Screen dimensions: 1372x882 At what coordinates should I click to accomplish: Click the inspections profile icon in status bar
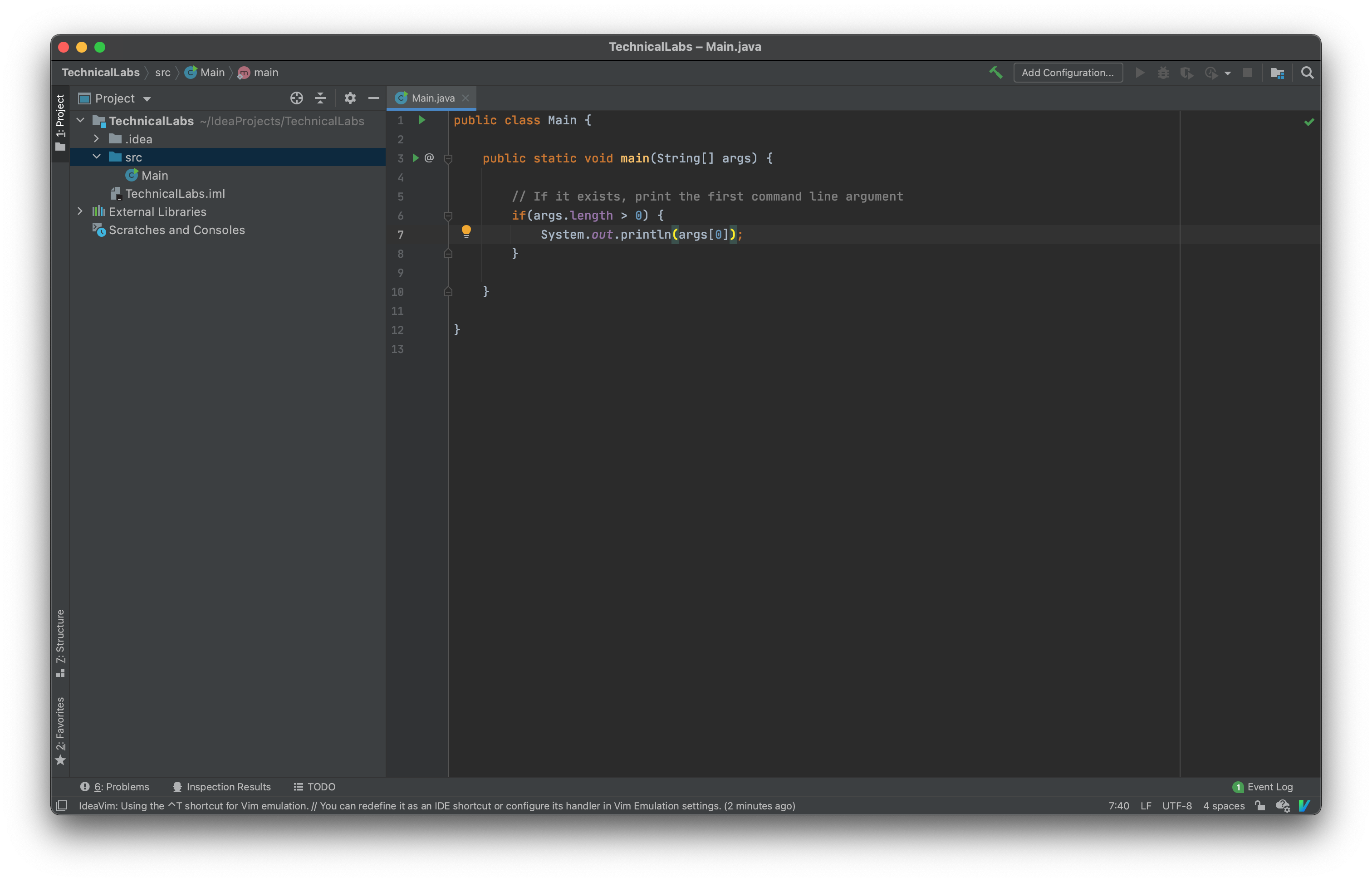point(1282,805)
